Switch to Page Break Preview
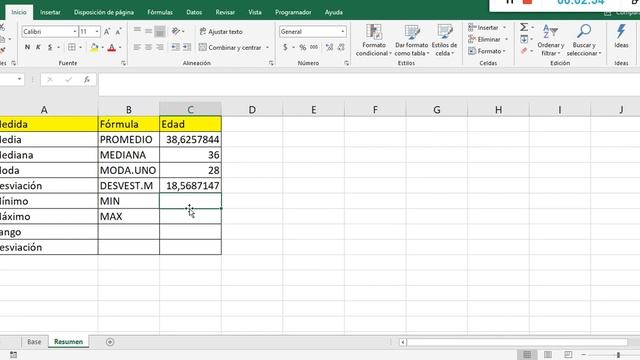 [x=568, y=354]
